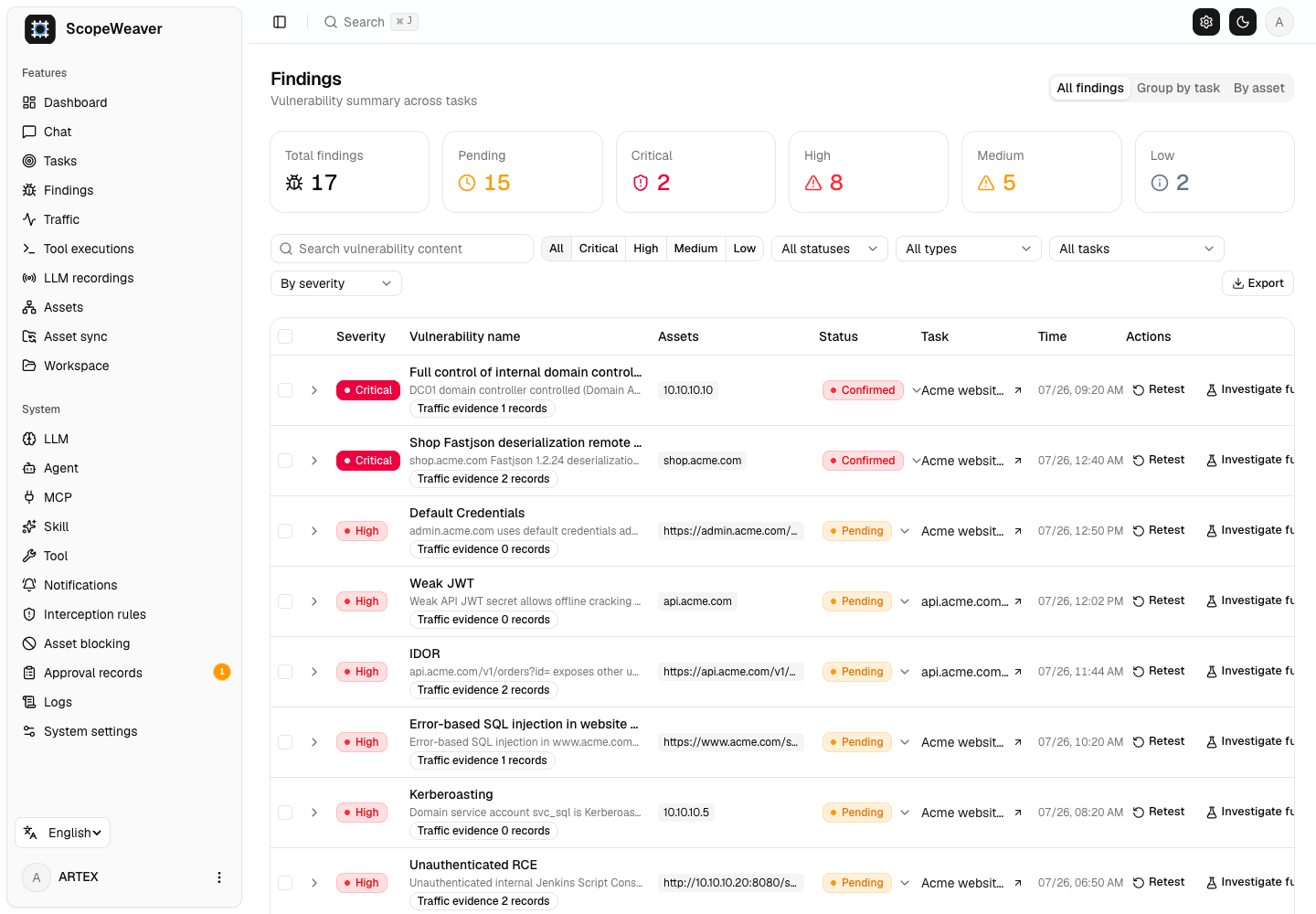The height and width of the screenshot is (914, 1316).
Task: Open Asset blocking page
Action: click(x=124, y=643)
